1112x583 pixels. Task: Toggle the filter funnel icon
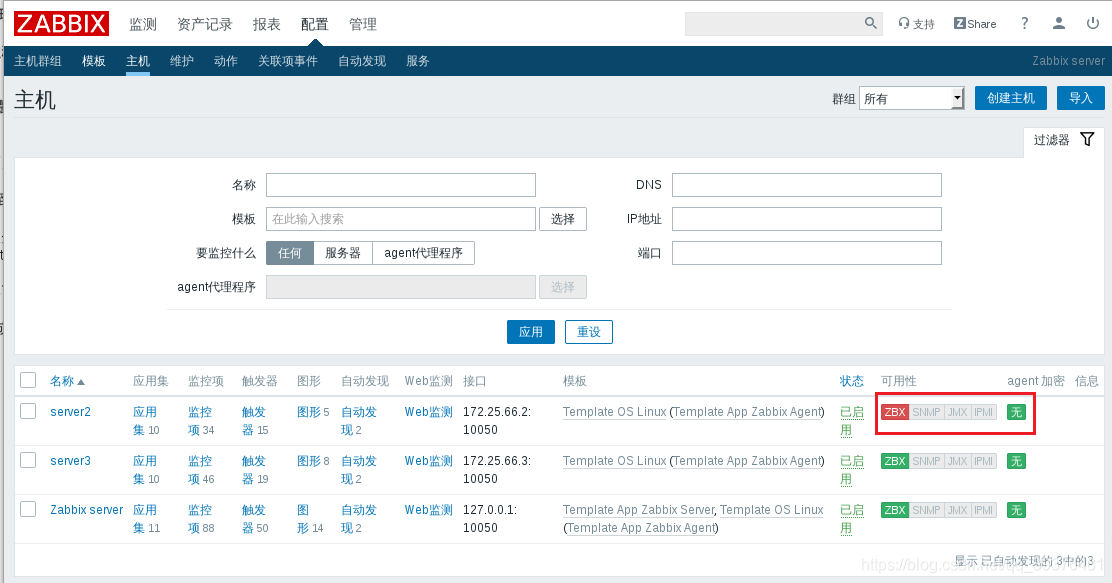point(1087,139)
